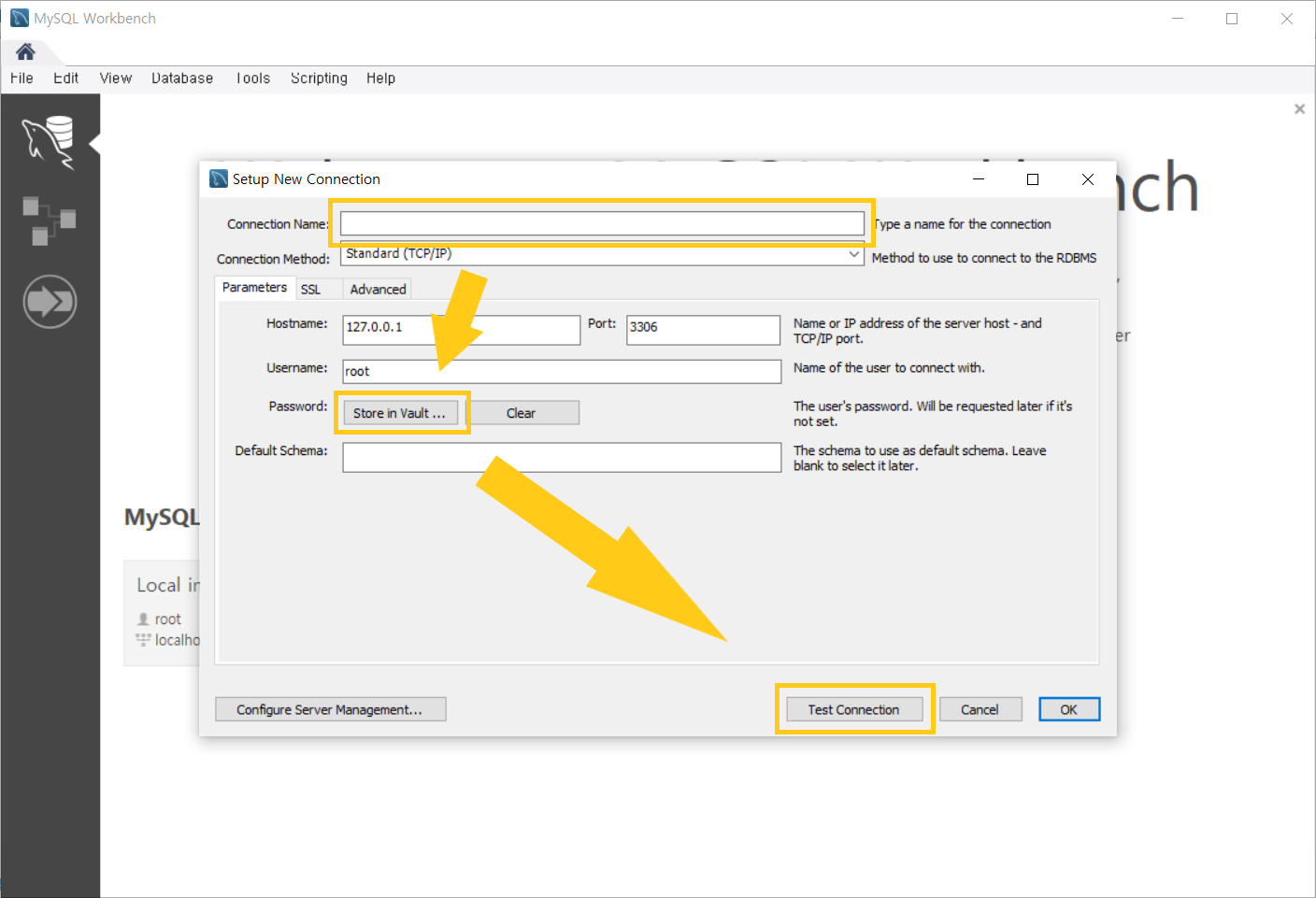Click Configure Server Management button
Image resolution: width=1316 pixels, height=898 pixels.
[x=330, y=709]
